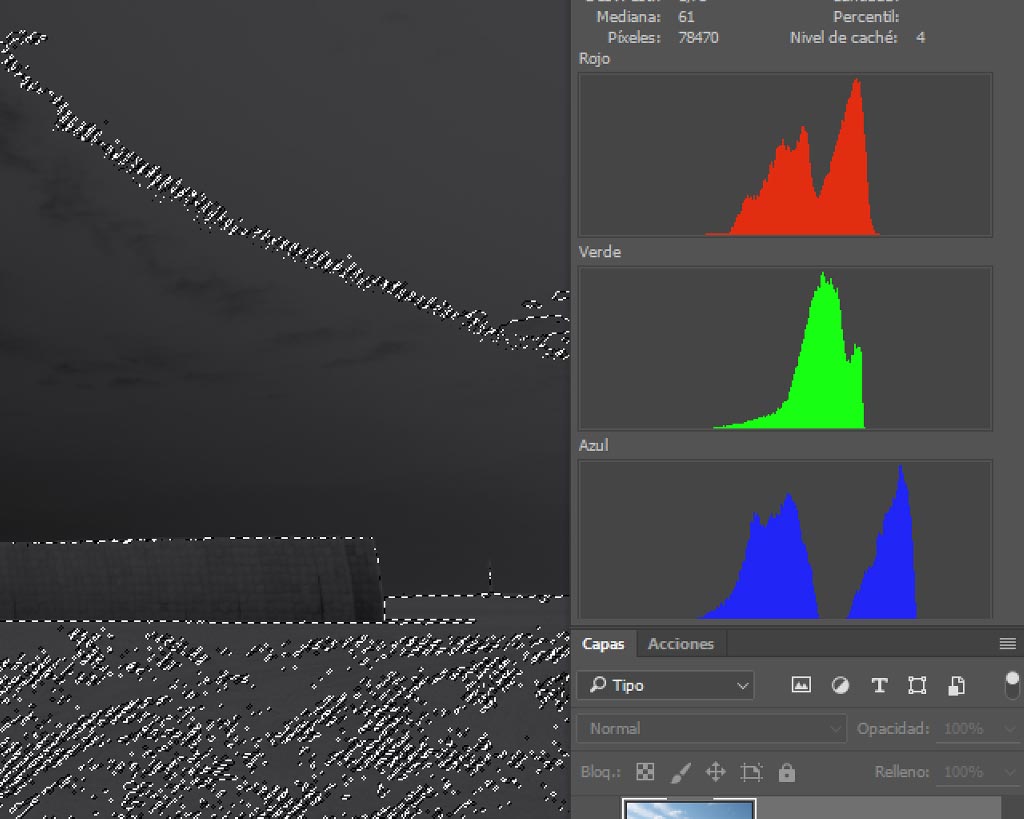Screen dimensions: 1024x819
Task: Lock image pixels brush icon
Action: click(680, 773)
